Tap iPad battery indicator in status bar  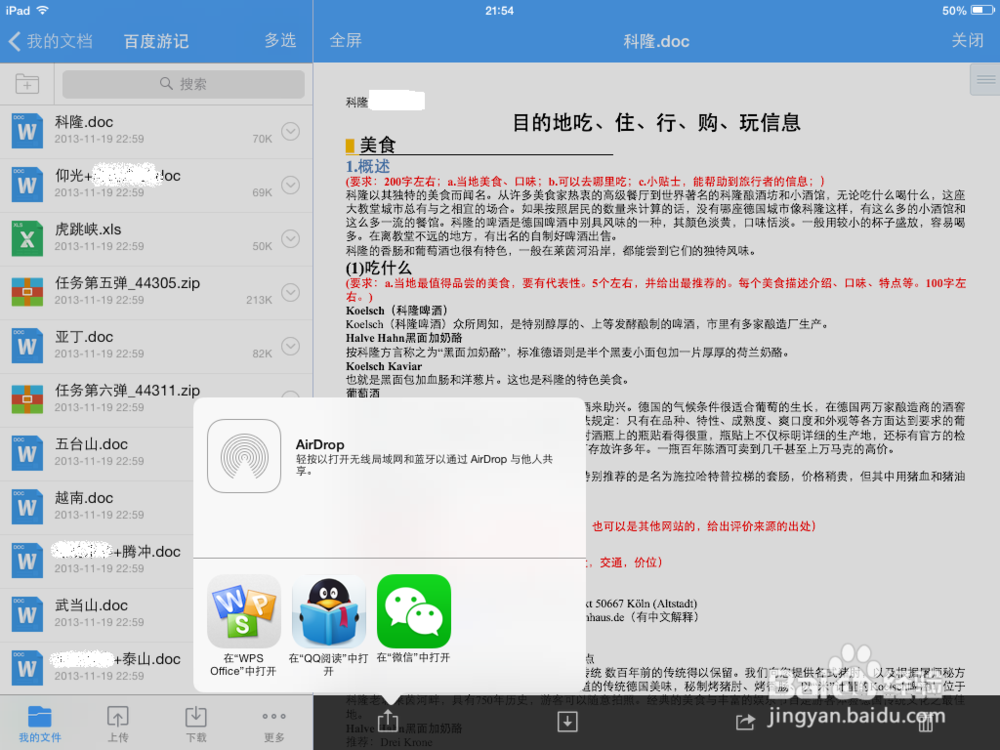pos(982,10)
